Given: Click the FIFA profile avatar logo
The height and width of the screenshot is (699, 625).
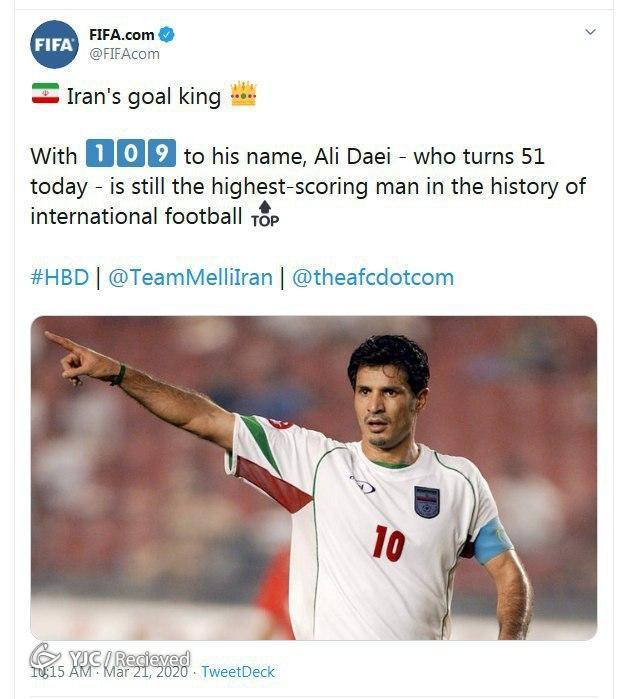Looking at the screenshot, I should [54, 44].
